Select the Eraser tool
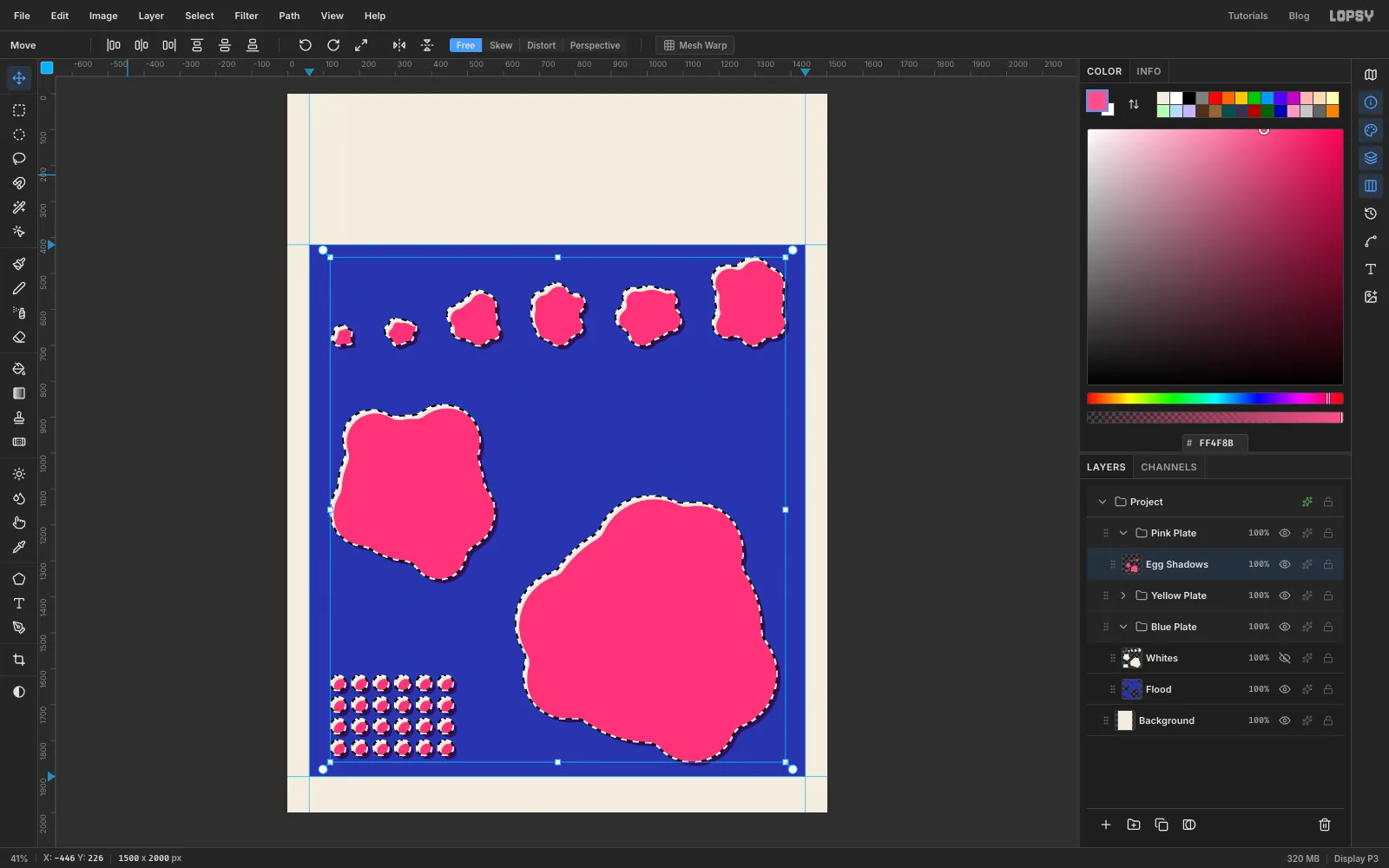This screenshot has height=868, width=1389. coord(19,337)
